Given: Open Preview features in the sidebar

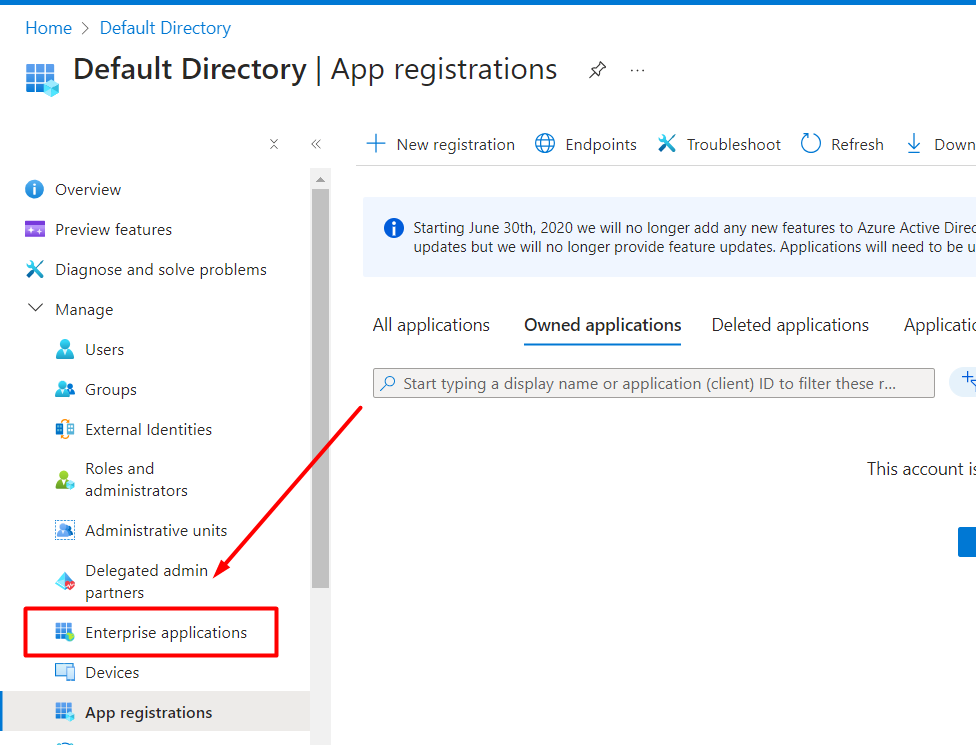Looking at the screenshot, I should pos(113,230).
